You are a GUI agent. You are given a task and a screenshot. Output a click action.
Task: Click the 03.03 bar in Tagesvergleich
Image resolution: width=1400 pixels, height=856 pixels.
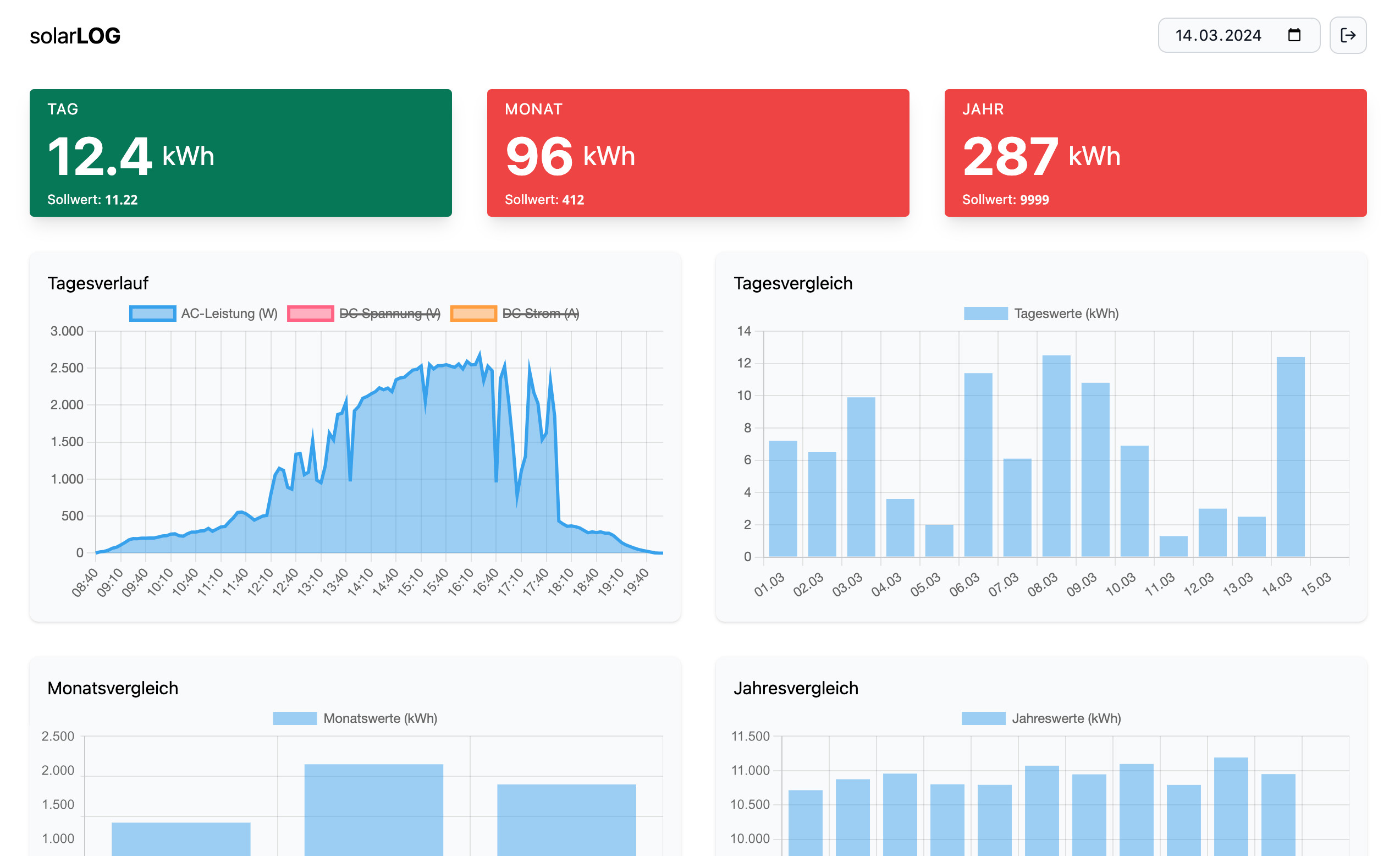click(x=861, y=477)
